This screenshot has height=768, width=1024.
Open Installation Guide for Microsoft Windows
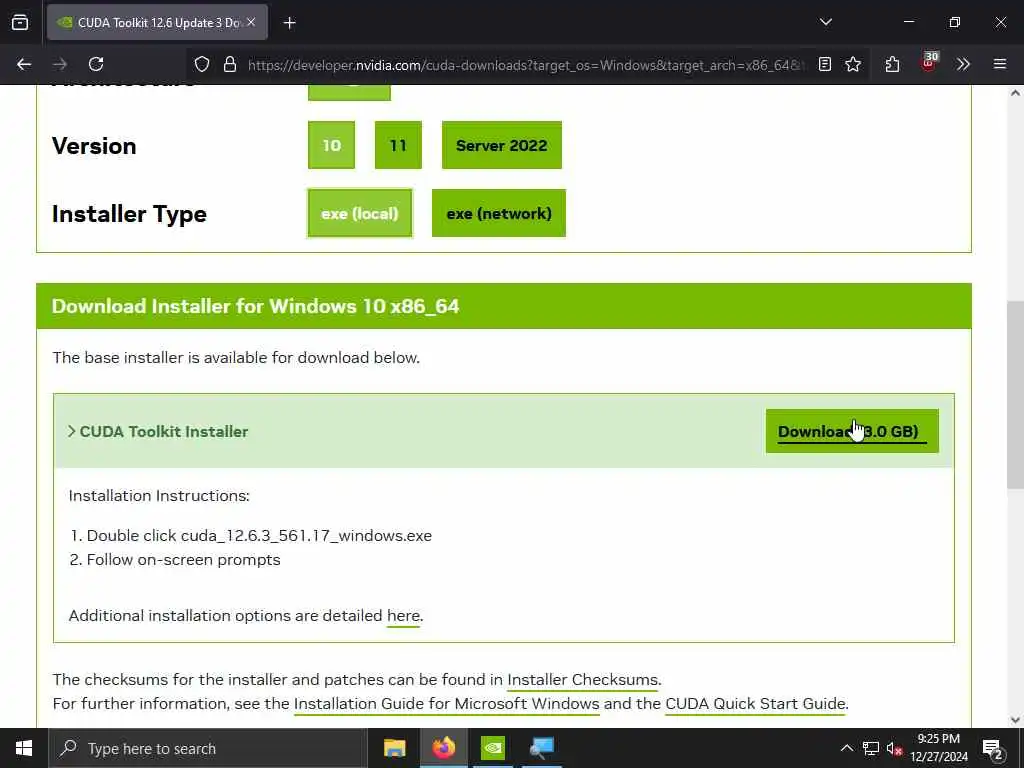point(447,704)
